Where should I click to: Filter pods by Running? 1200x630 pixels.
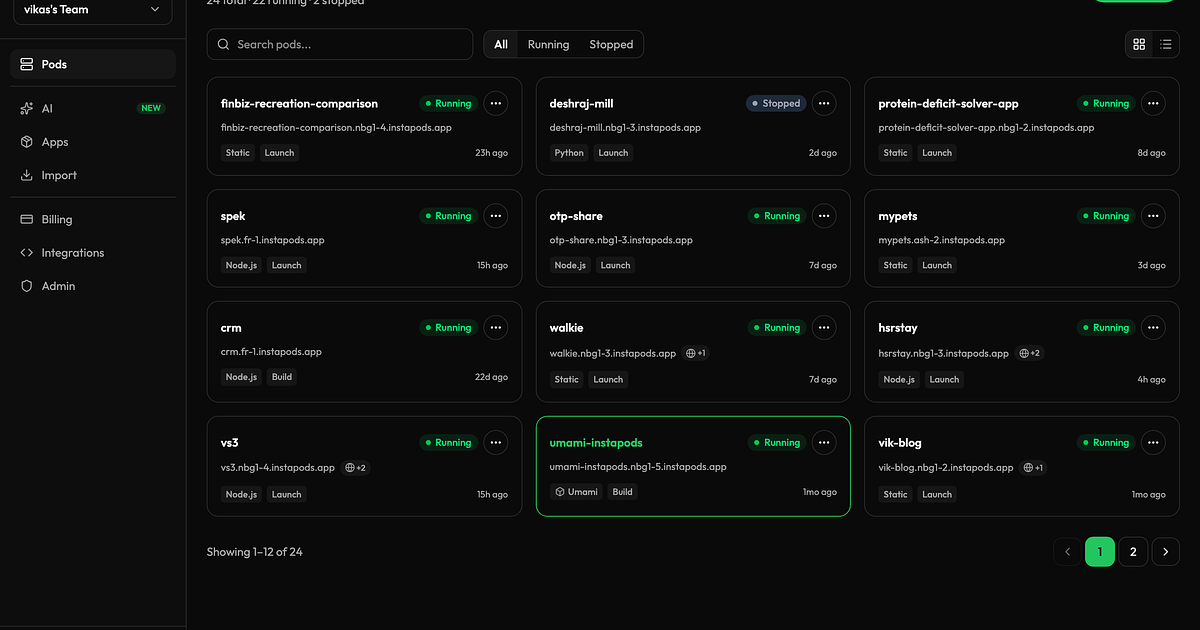click(x=548, y=44)
